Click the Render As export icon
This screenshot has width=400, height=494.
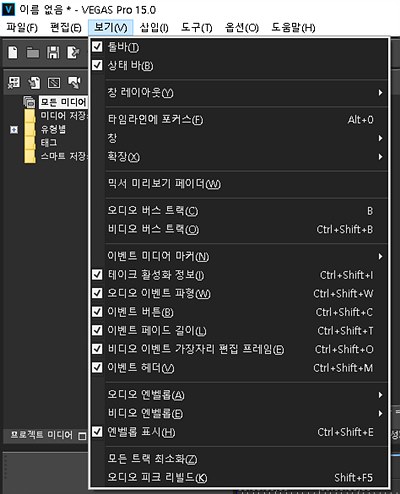click(73, 53)
